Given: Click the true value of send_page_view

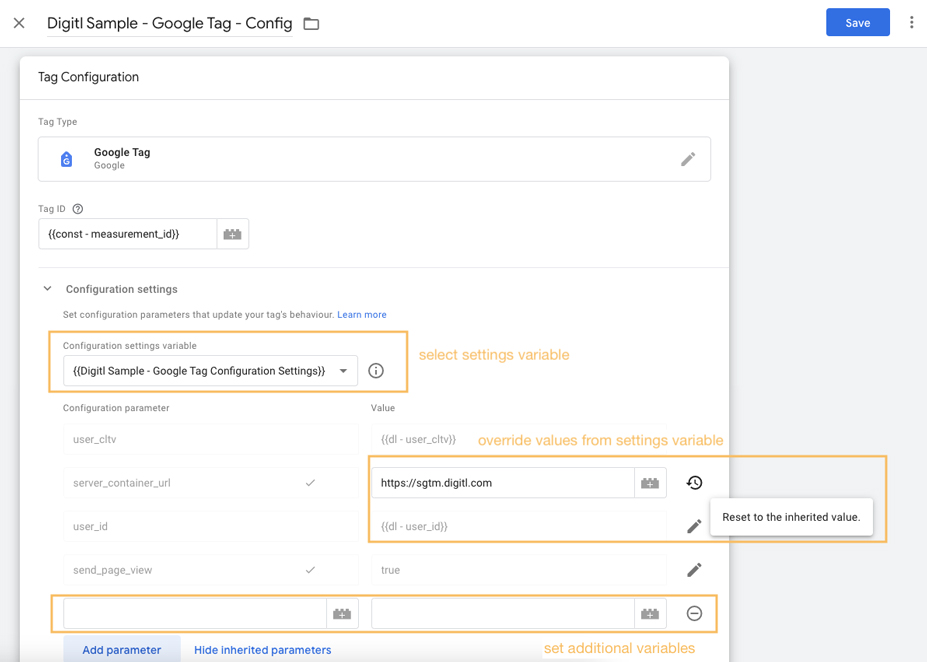Looking at the screenshot, I should coord(390,570).
